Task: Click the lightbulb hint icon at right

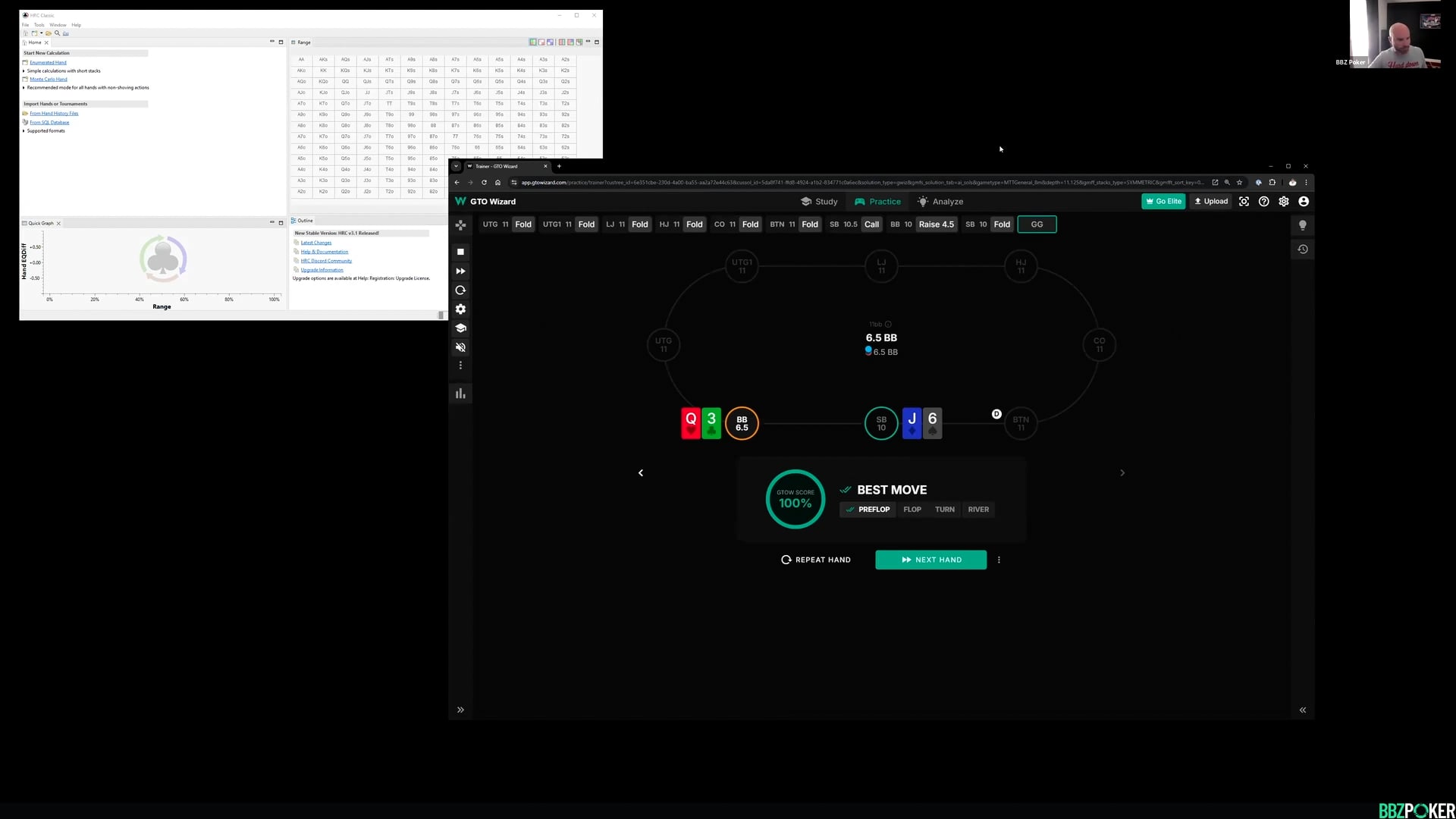Action: pos(1303,225)
